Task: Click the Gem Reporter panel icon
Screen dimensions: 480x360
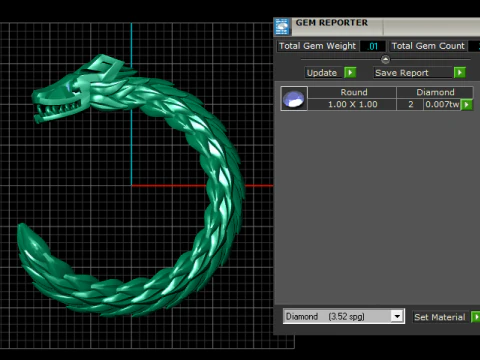Action: point(282,27)
